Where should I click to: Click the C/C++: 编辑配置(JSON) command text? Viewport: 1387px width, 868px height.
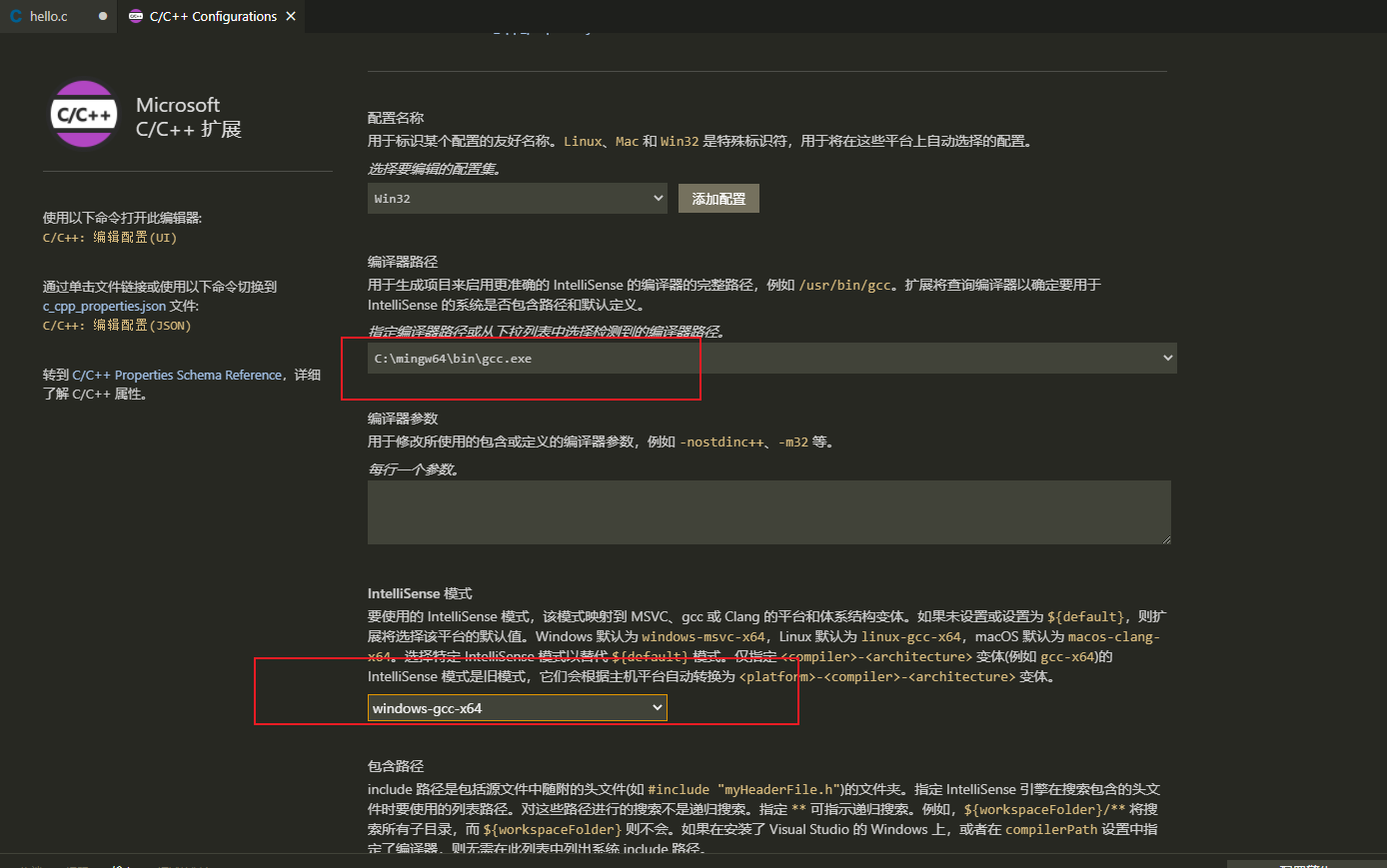click(116, 326)
